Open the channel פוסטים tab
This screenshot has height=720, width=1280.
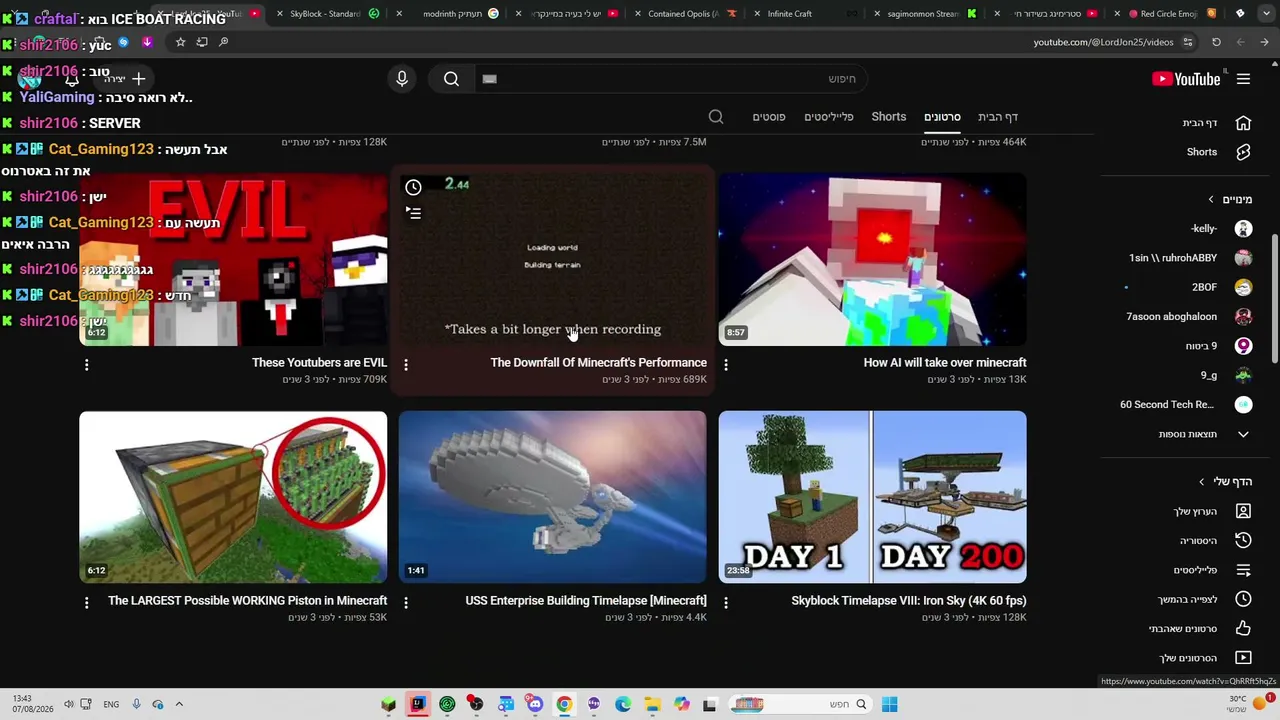point(769,117)
